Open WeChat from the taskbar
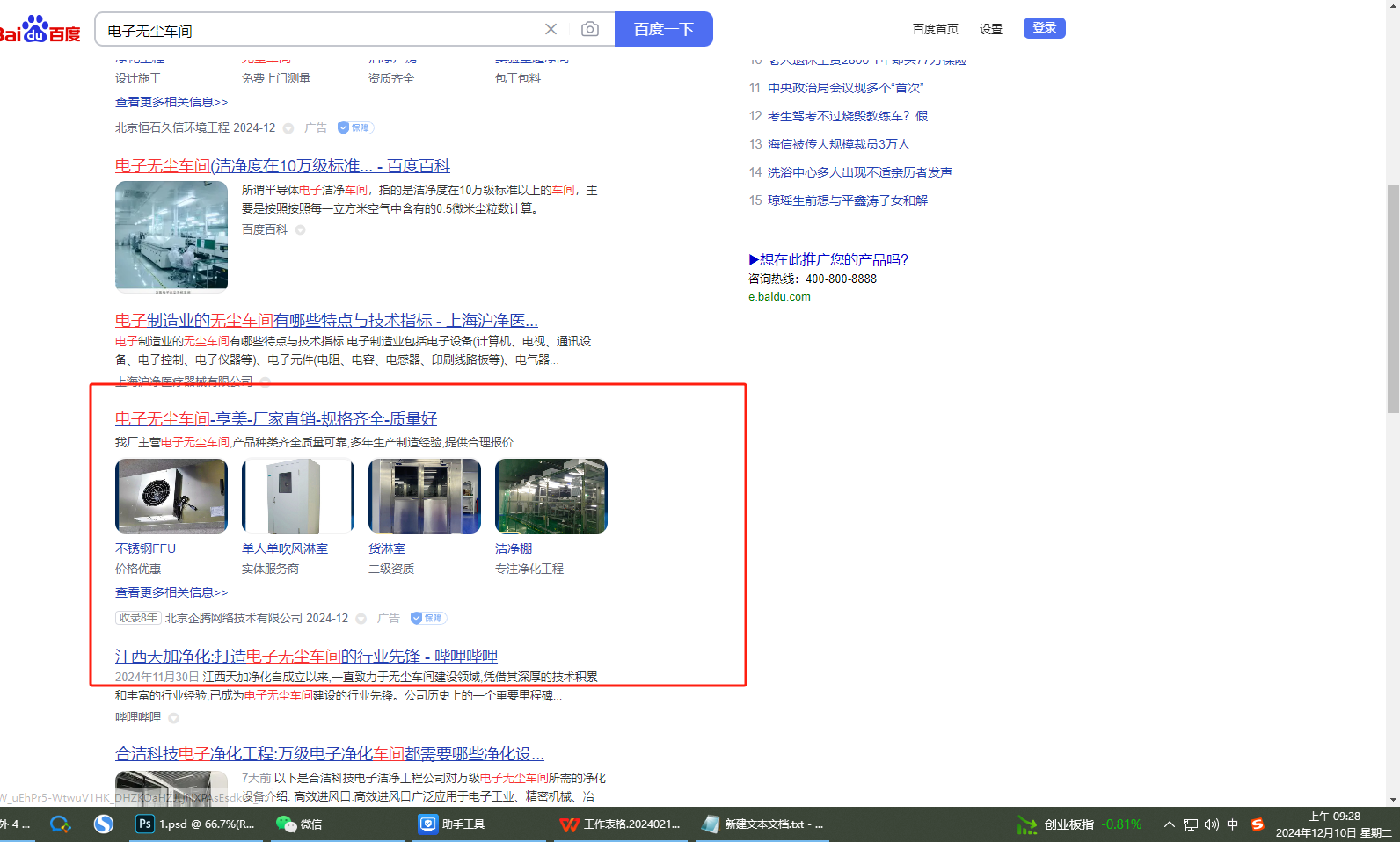This screenshot has width=1400, height=842. pyautogui.click(x=299, y=824)
